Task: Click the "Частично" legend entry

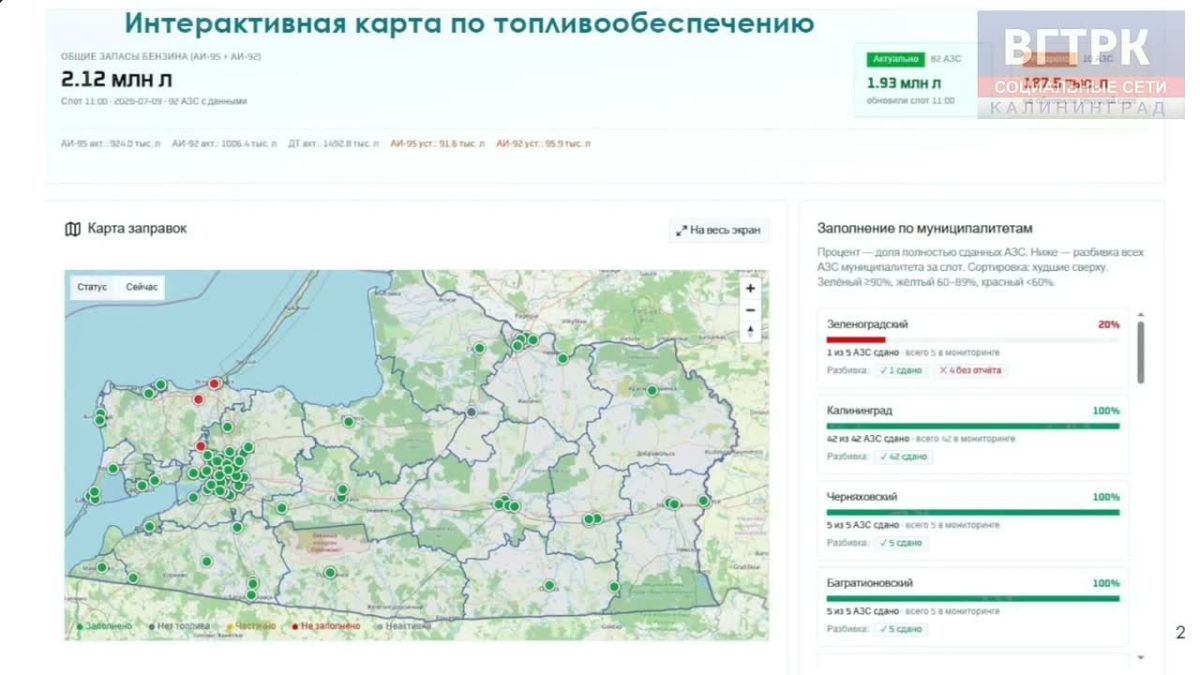Action: pos(252,626)
